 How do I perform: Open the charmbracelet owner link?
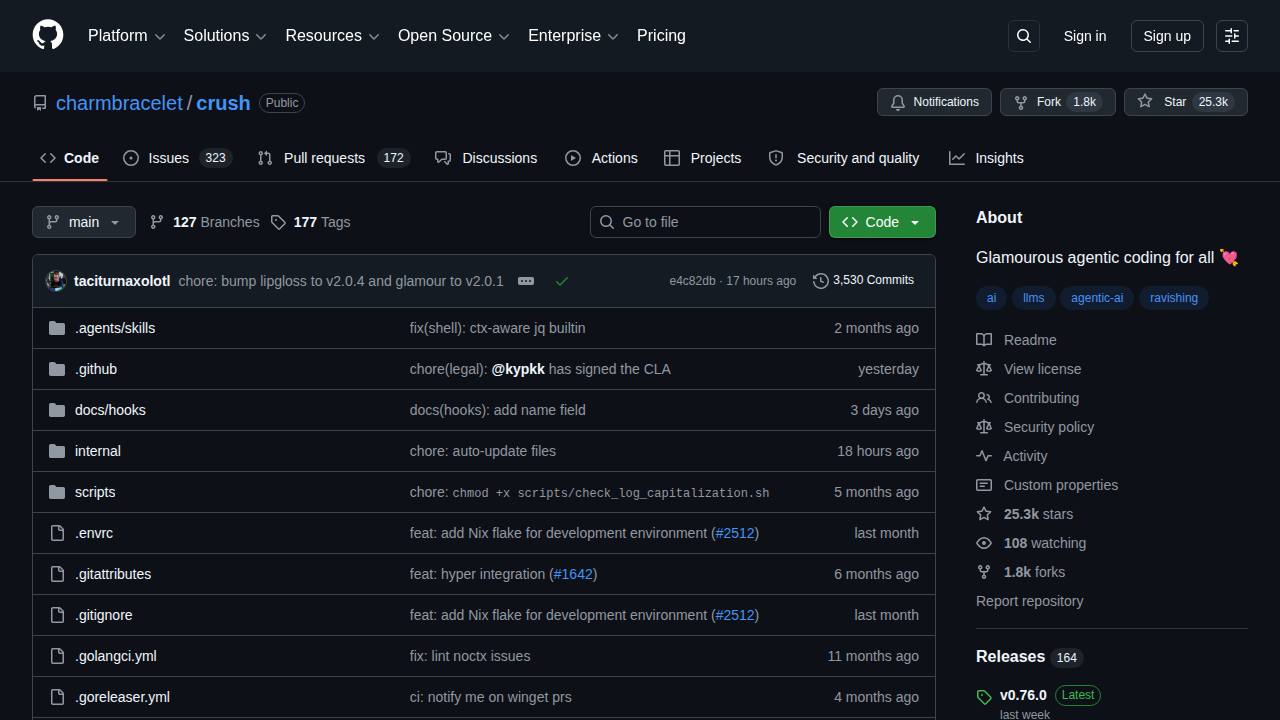[119, 103]
